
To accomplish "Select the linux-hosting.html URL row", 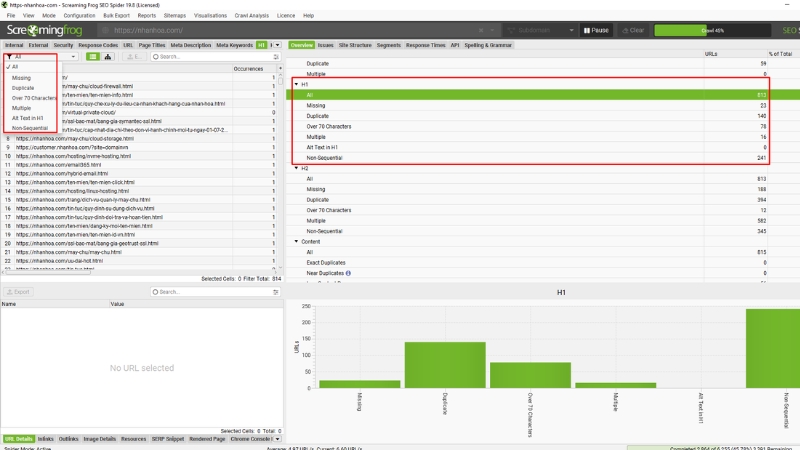I will pos(139,191).
